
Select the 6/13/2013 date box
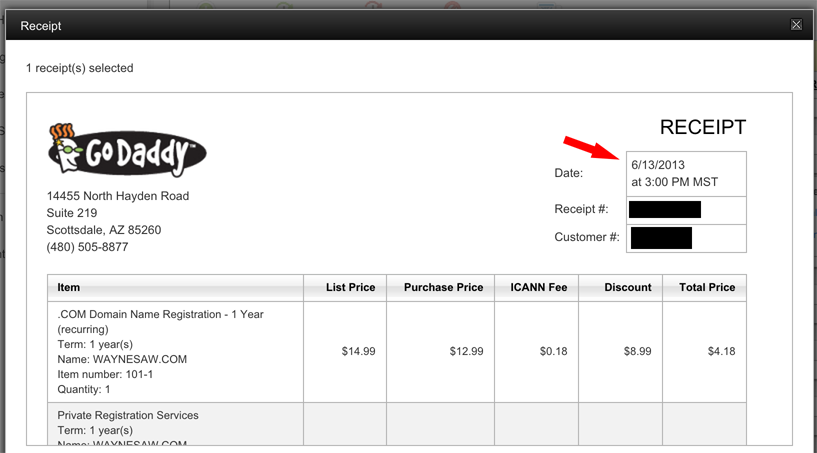pyautogui.click(x=686, y=174)
